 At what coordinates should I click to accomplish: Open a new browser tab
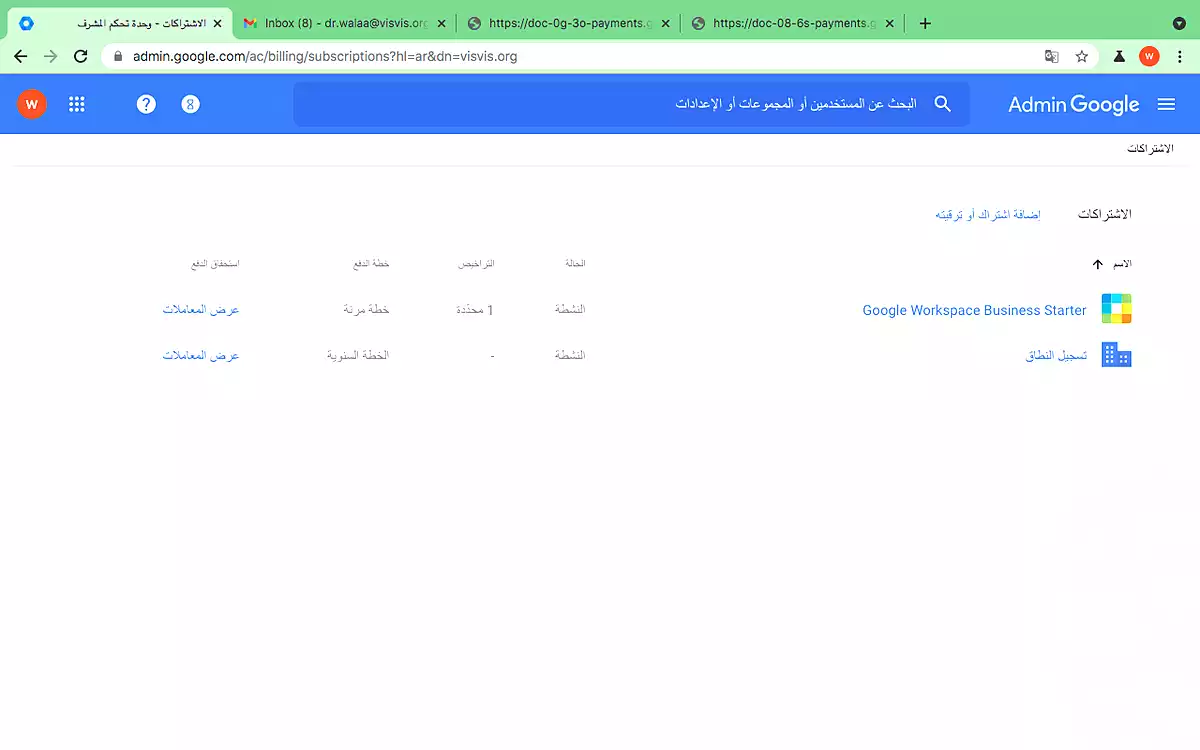pos(925,23)
